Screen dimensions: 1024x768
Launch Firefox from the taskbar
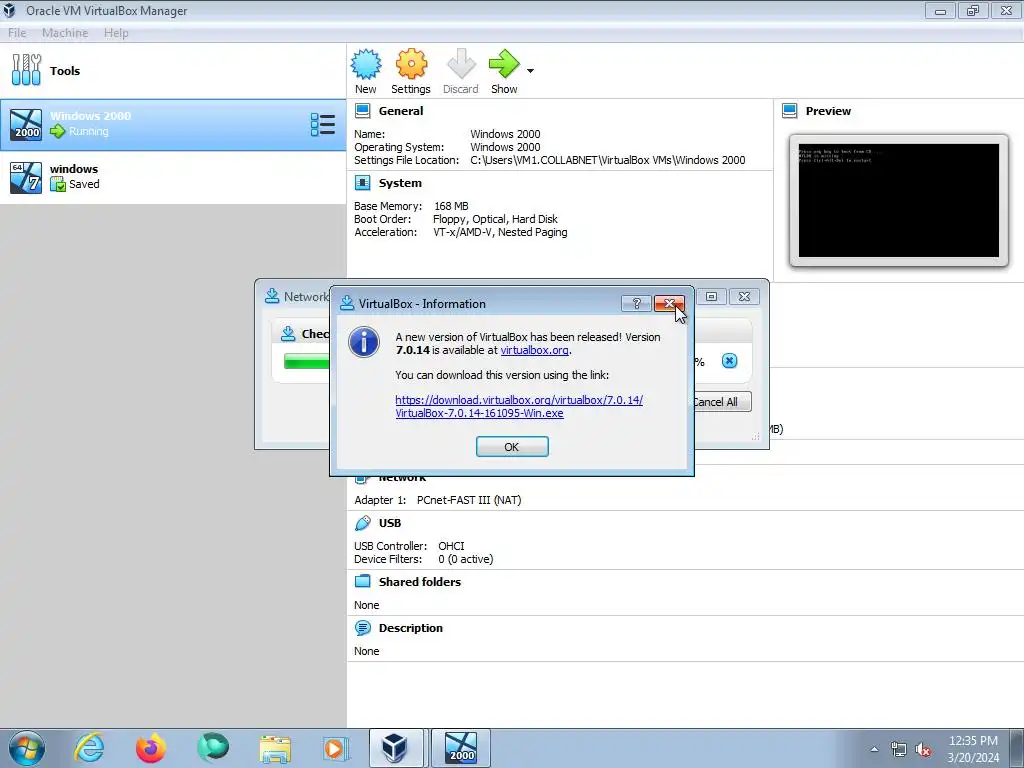pos(151,748)
